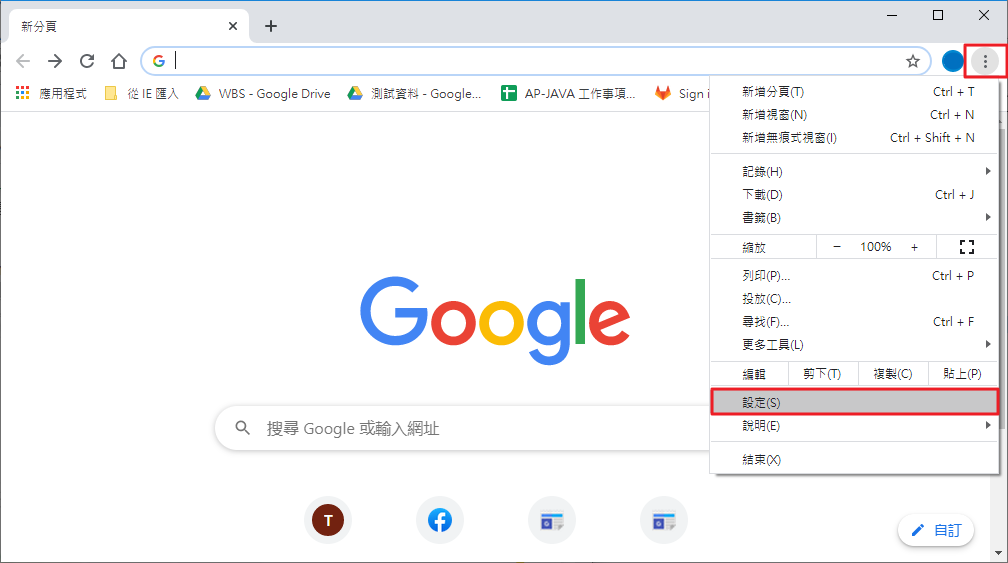
Task: Choose 新增視窗(N) from the menu
Action: click(855, 114)
